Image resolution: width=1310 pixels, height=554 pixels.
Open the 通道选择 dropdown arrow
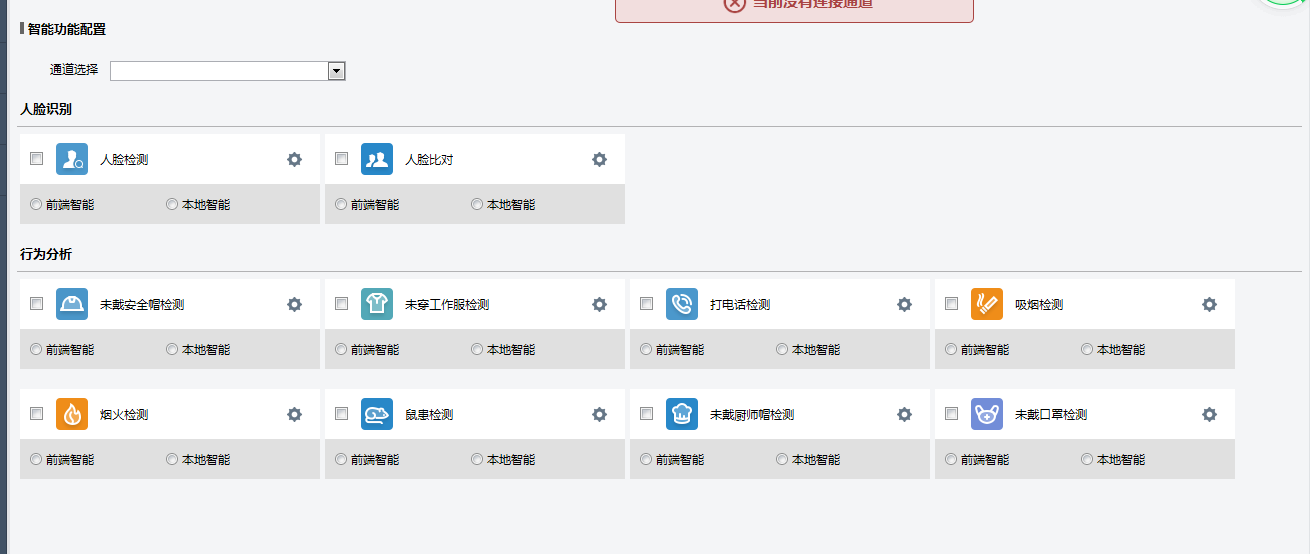(x=336, y=71)
